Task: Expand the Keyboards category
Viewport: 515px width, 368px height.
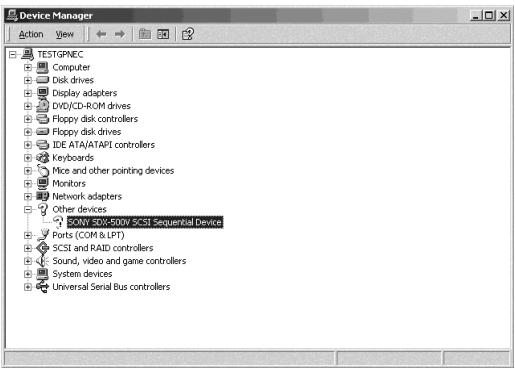Action: 28,158
